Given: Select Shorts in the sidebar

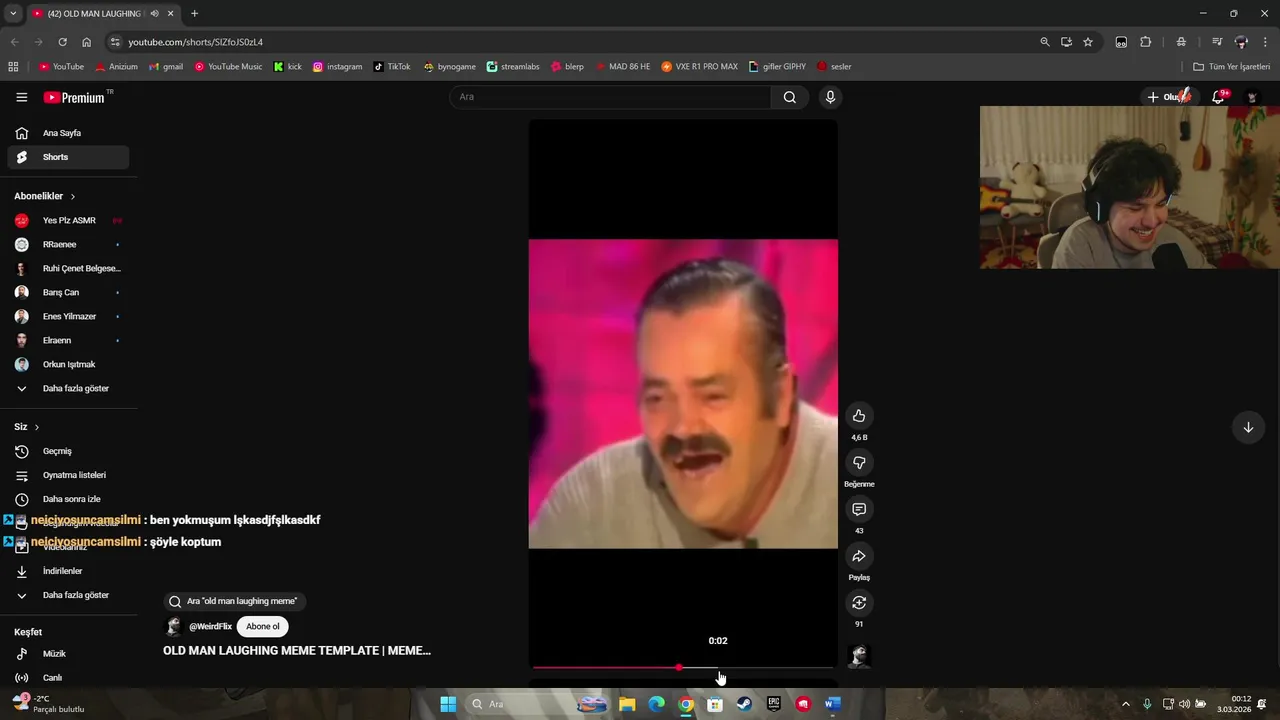Looking at the screenshot, I should click(68, 157).
